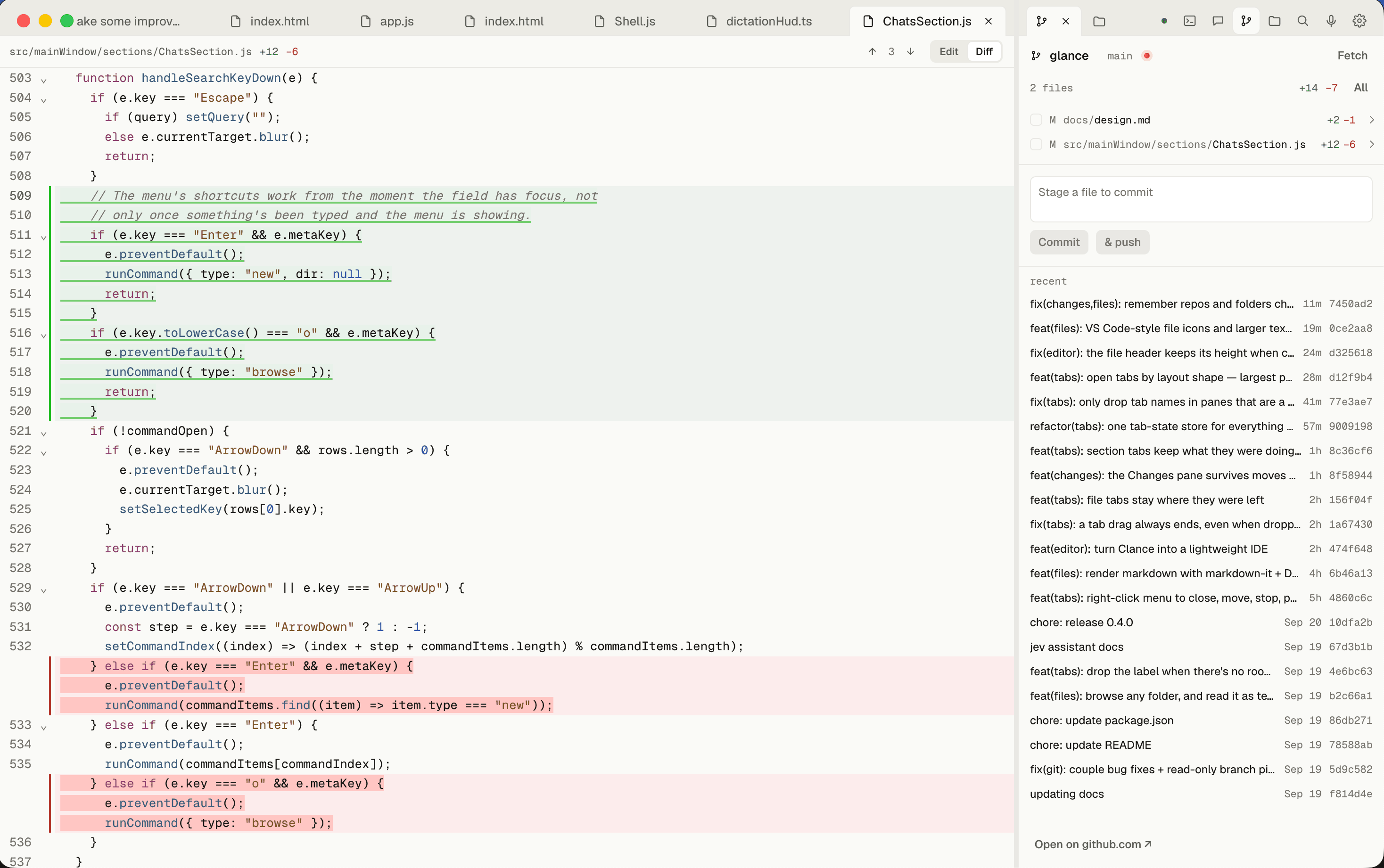Open the chat bubble panel icon
Image resolution: width=1384 pixels, height=868 pixels.
tap(1218, 21)
